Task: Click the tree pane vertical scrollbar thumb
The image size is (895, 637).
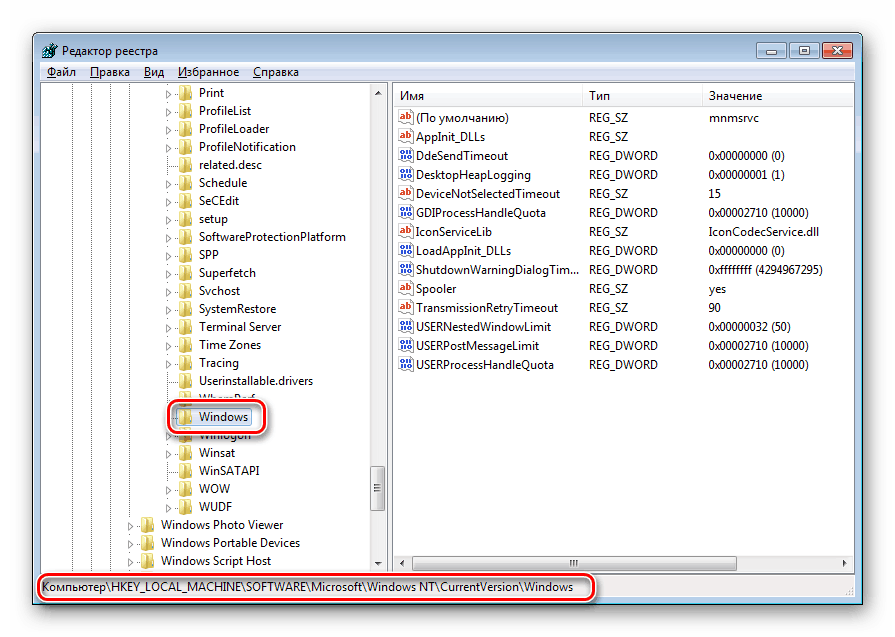Action: [x=378, y=488]
